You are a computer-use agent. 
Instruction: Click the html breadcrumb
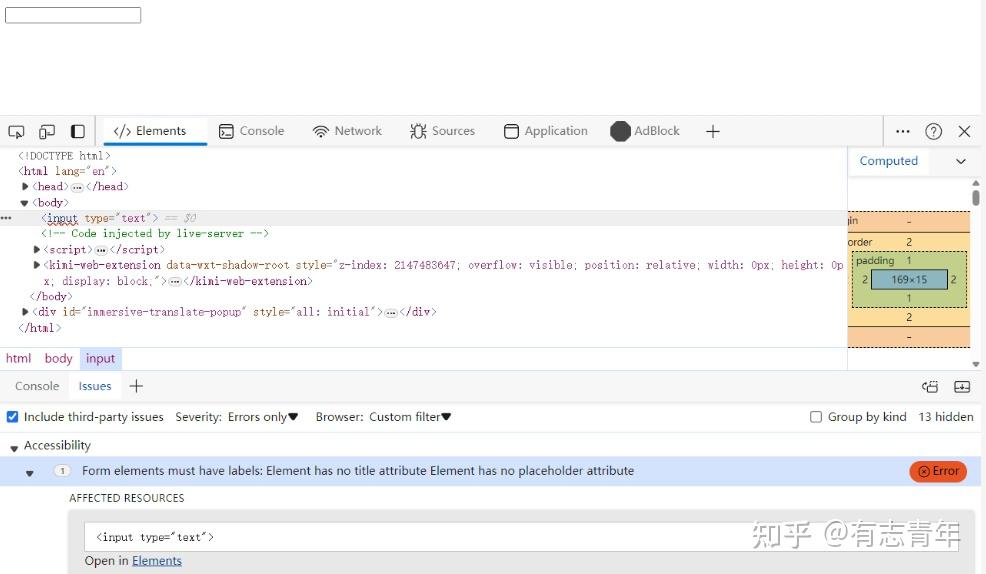(x=18, y=358)
